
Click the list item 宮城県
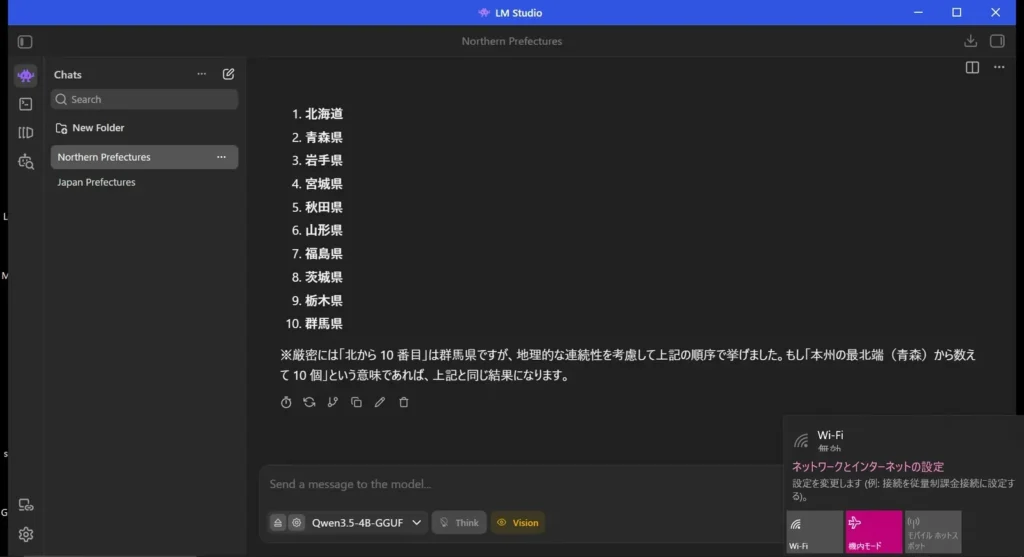pyautogui.click(x=324, y=184)
